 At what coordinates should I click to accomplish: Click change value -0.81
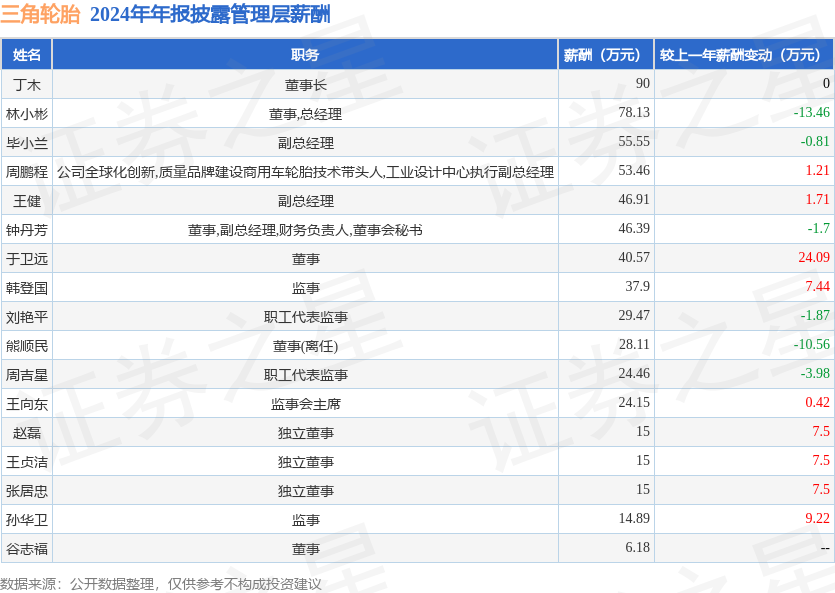point(815,141)
